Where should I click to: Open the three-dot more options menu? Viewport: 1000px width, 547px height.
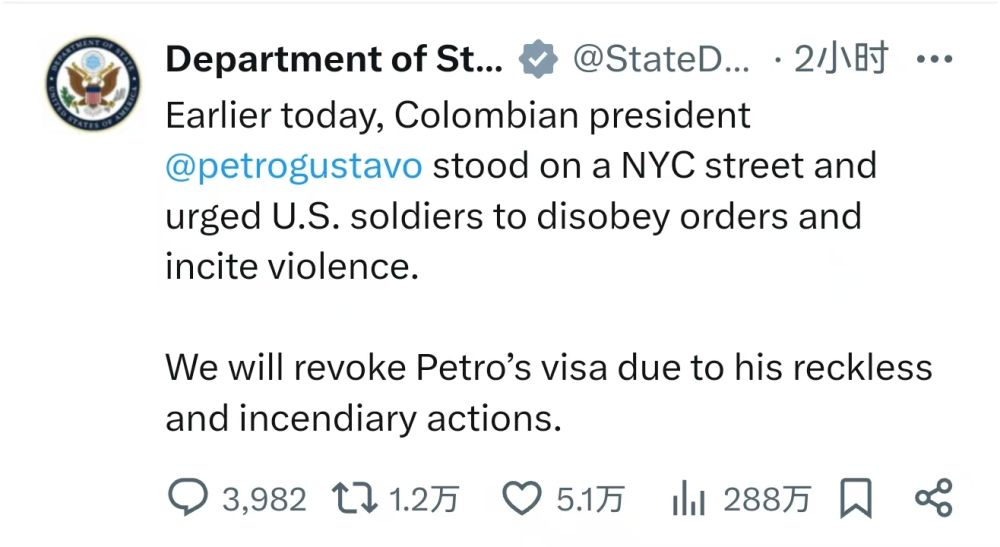click(935, 60)
